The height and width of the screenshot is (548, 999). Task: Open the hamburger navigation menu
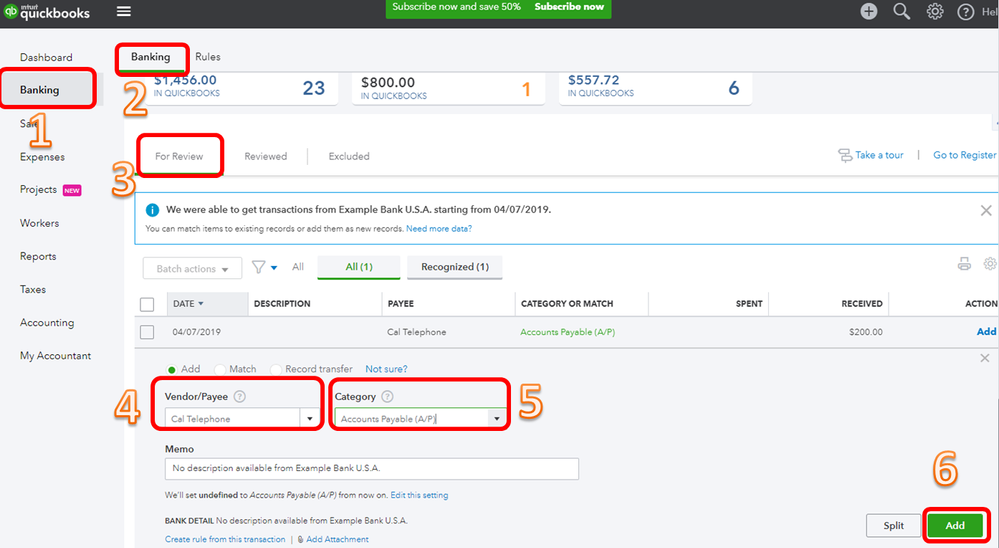[x=124, y=11]
